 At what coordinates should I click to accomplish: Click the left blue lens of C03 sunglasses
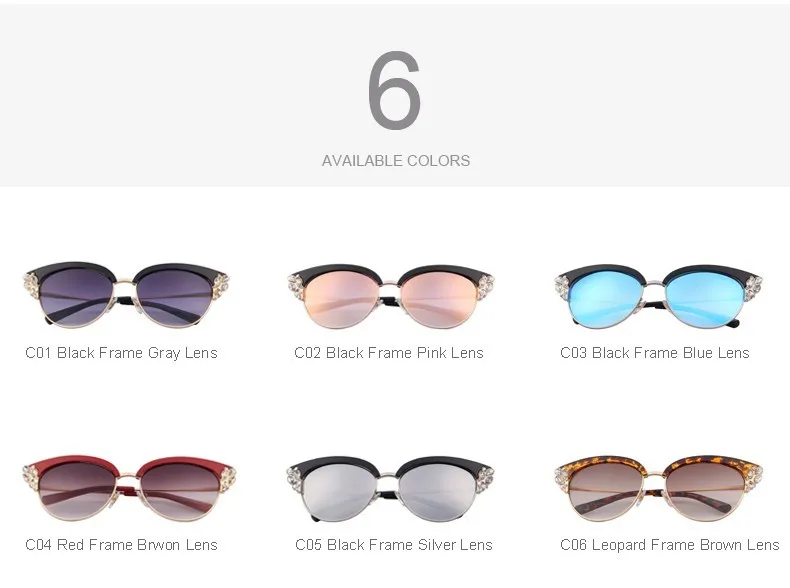tap(607, 299)
